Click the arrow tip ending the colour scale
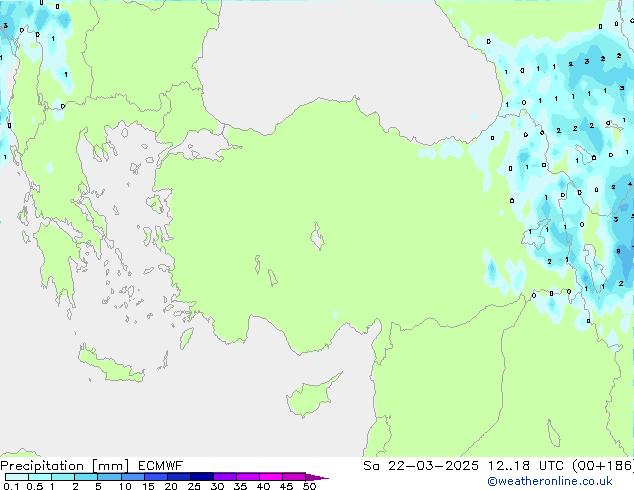The height and width of the screenshot is (490, 634). click(317, 477)
